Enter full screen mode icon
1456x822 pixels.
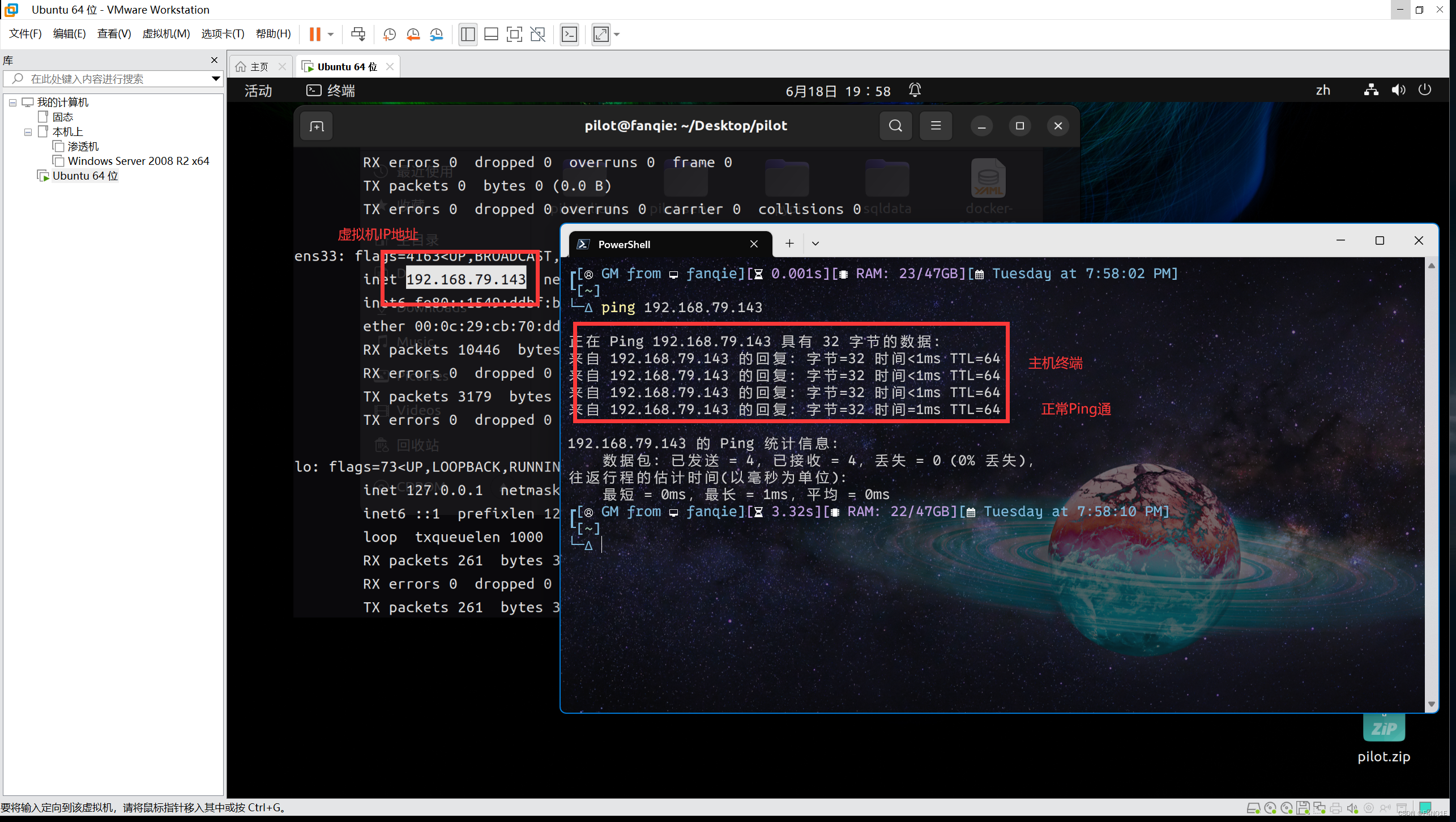(514, 35)
